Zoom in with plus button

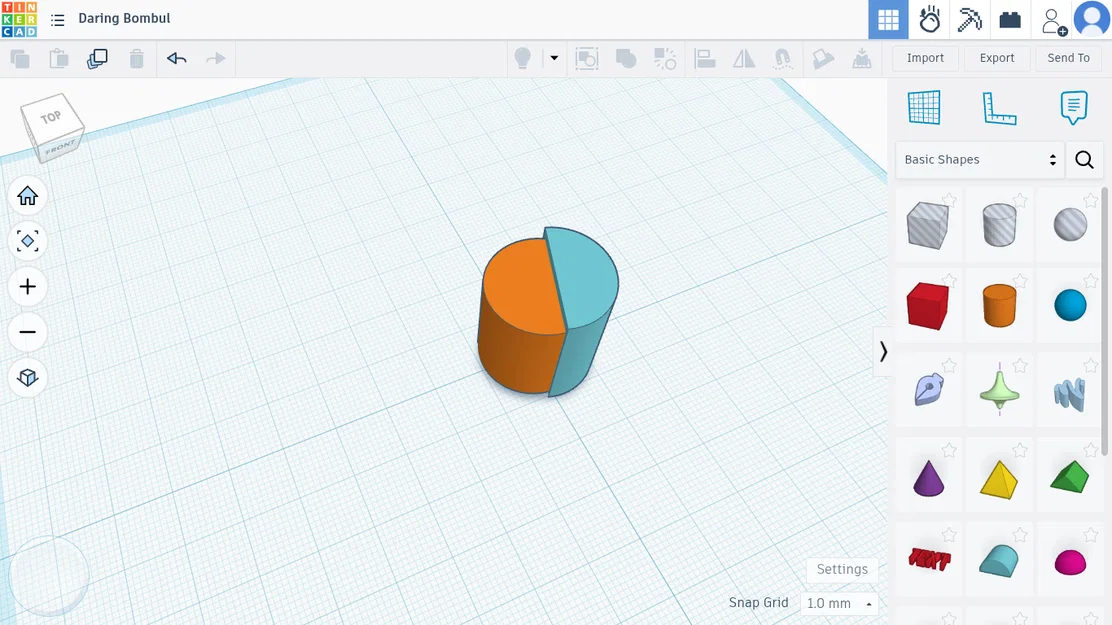(x=28, y=287)
